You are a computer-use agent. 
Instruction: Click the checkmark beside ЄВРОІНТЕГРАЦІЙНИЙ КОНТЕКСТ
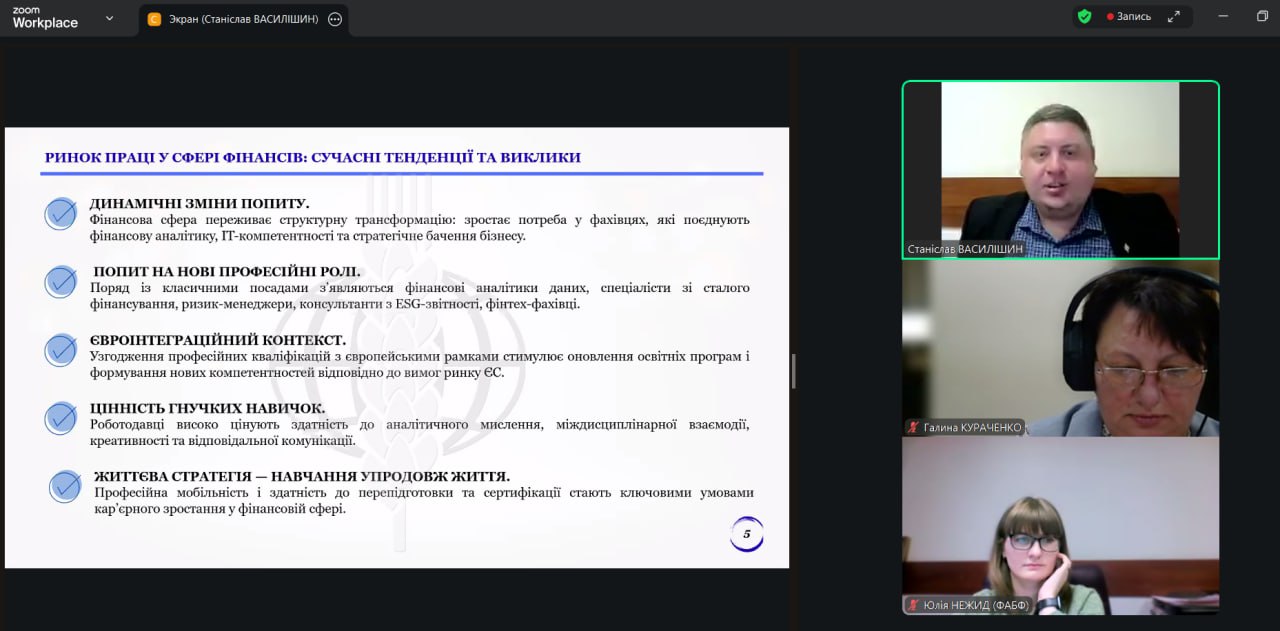click(x=61, y=350)
